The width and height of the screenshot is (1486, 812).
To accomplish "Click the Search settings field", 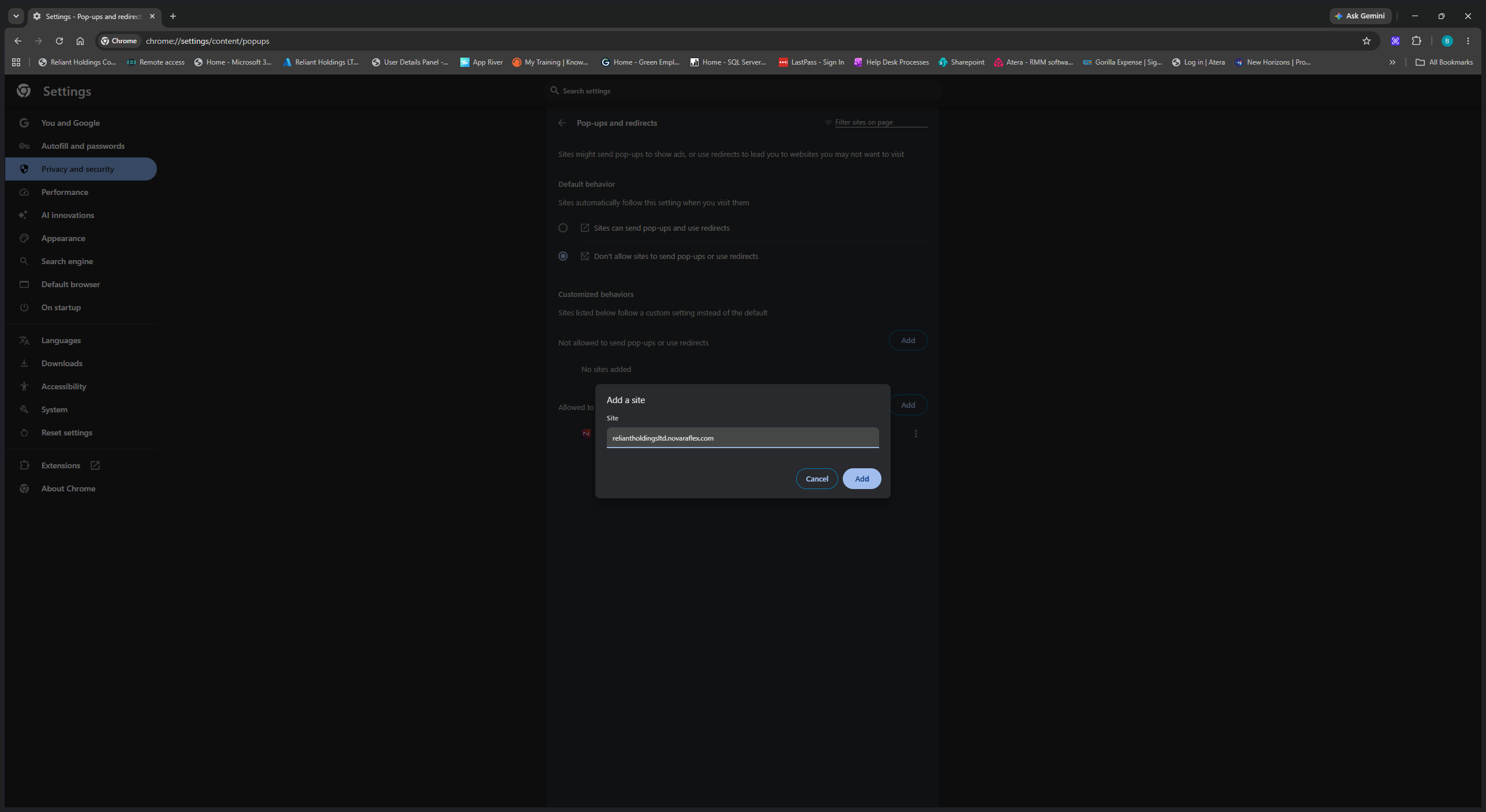I will [742, 91].
